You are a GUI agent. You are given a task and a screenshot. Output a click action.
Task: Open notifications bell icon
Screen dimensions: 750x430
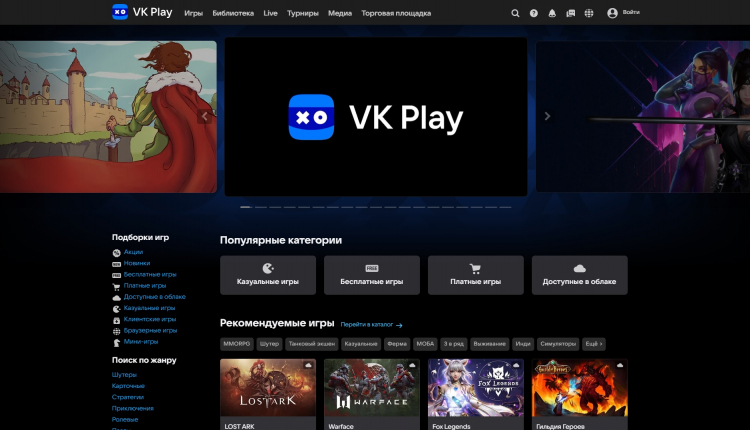click(552, 13)
